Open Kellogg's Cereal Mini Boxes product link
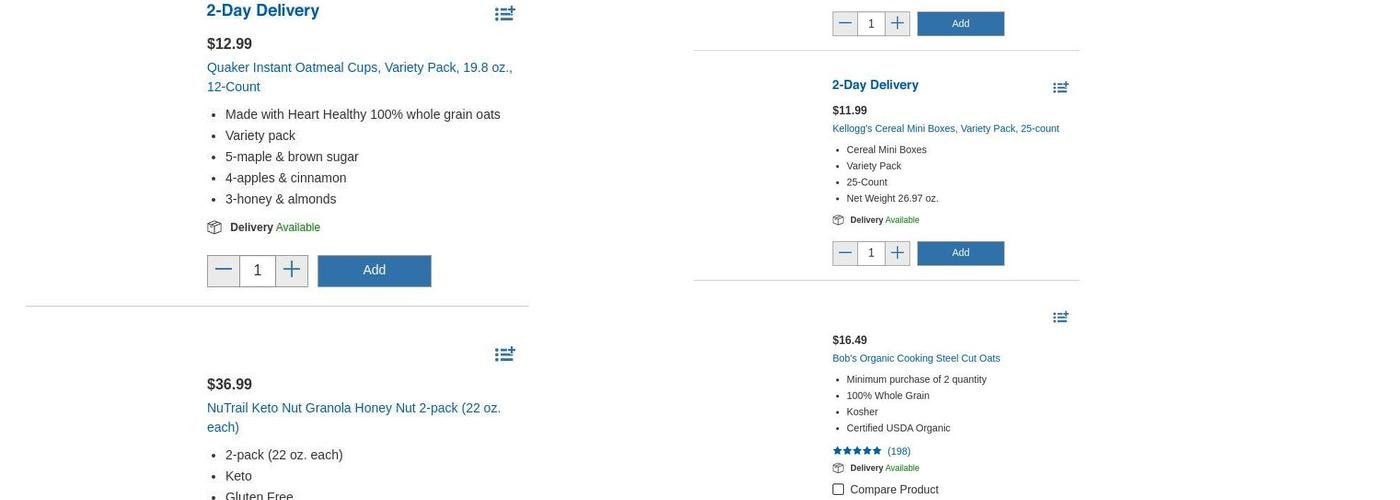 945,128
